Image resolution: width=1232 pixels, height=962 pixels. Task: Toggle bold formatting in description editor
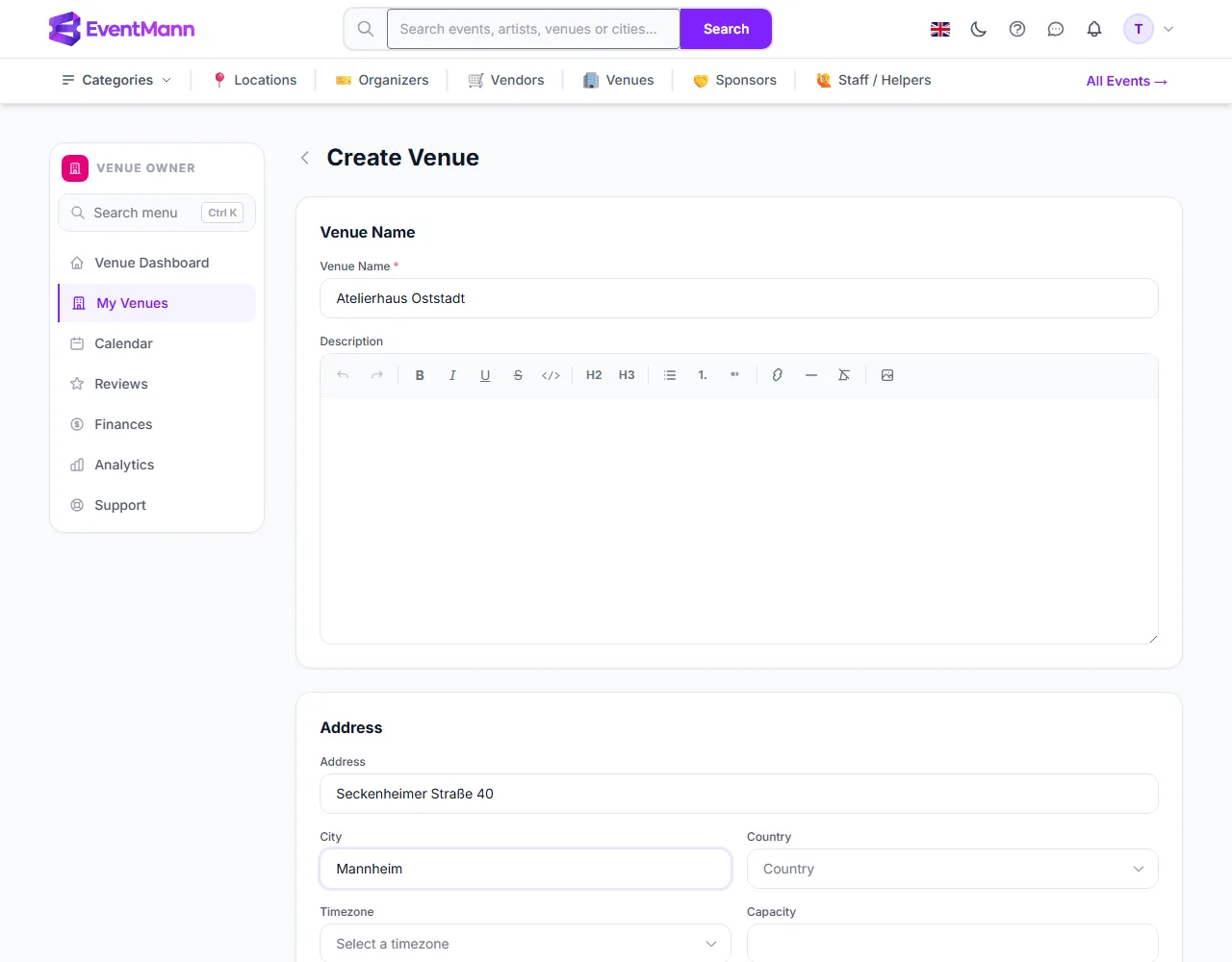[420, 375]
